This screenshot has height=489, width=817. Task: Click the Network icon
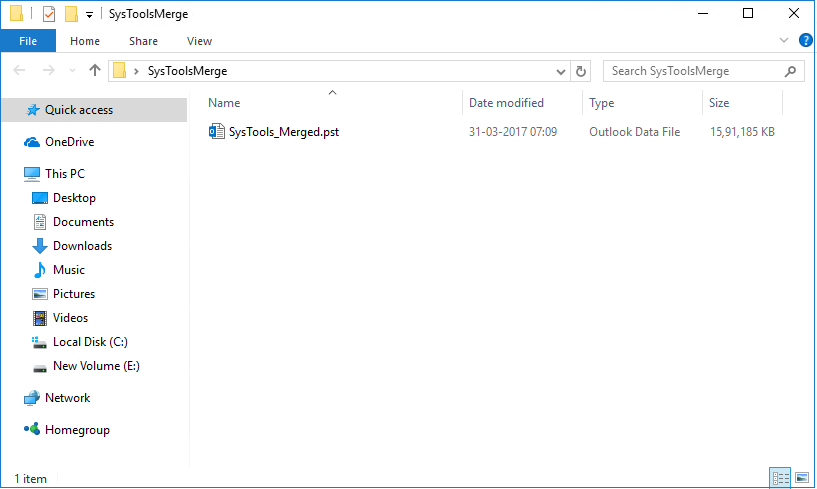32,398
